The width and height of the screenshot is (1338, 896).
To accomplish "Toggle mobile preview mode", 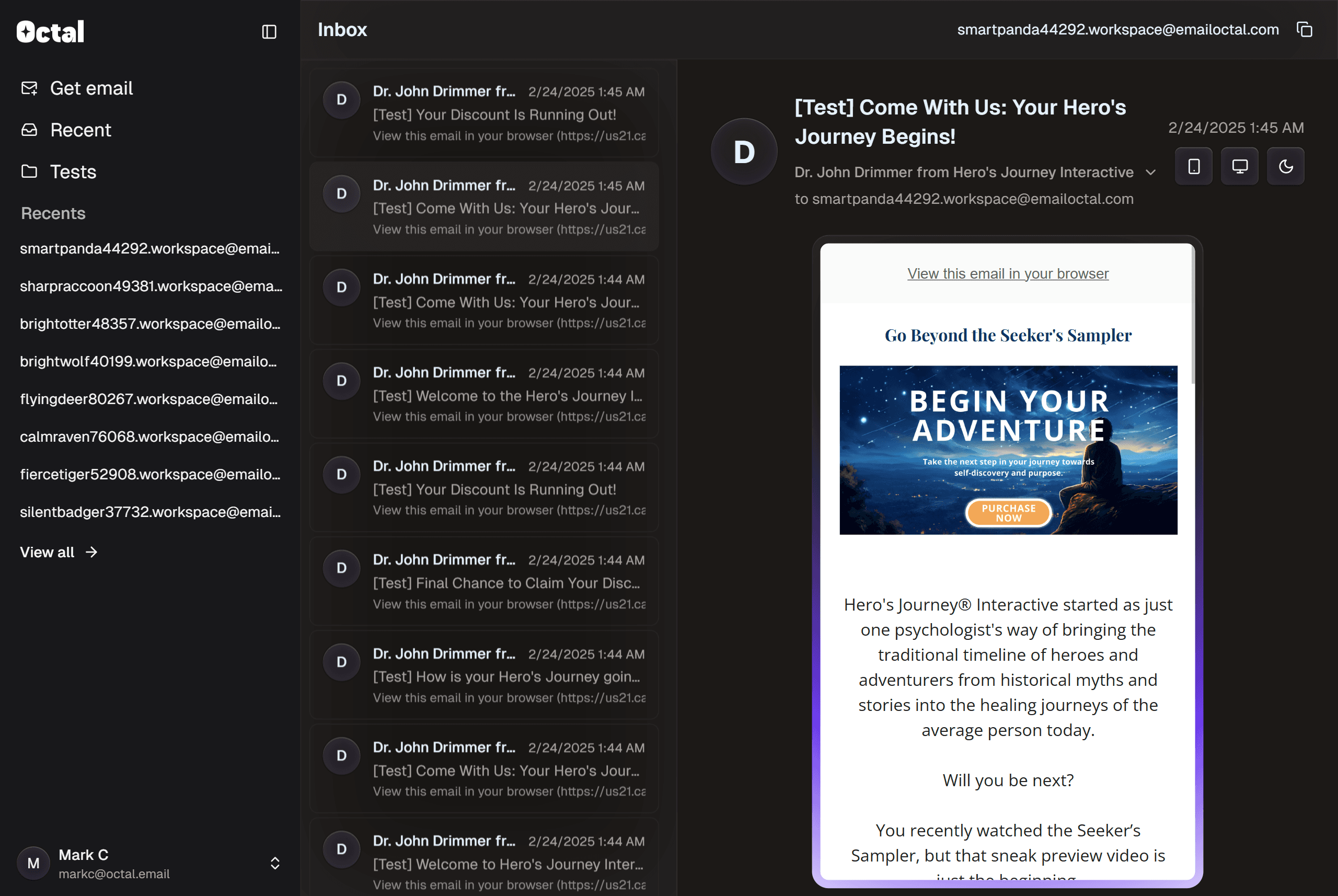I will tap(1193, 166).
